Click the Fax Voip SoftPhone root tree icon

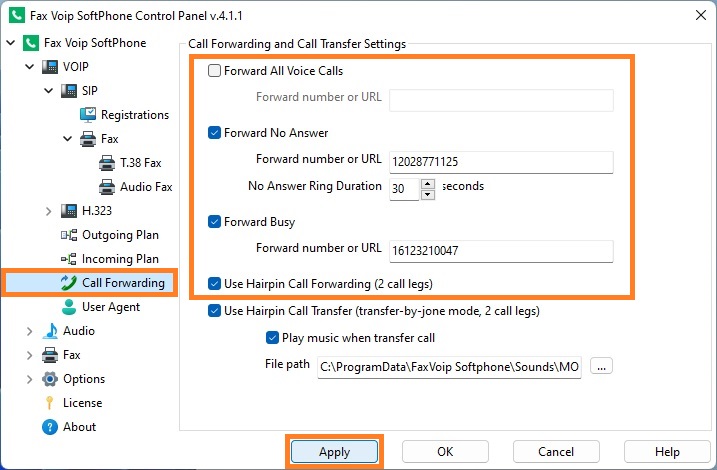[x=31, y=43]
